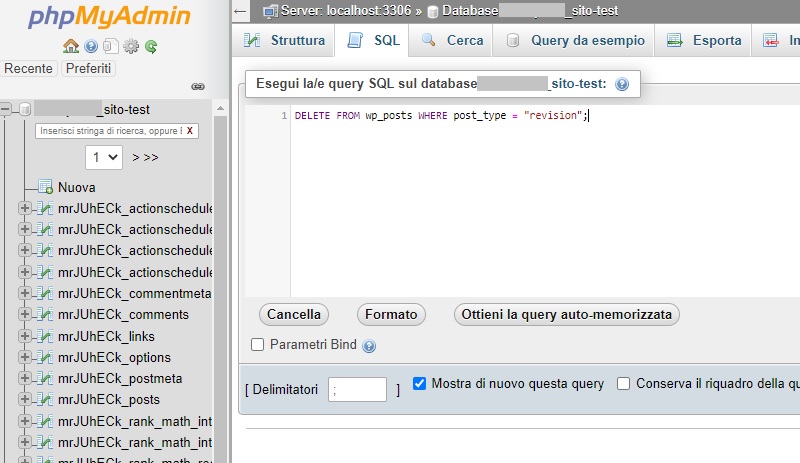
Task: Click inside the SQL query editor
Action: tap(545, 201)
